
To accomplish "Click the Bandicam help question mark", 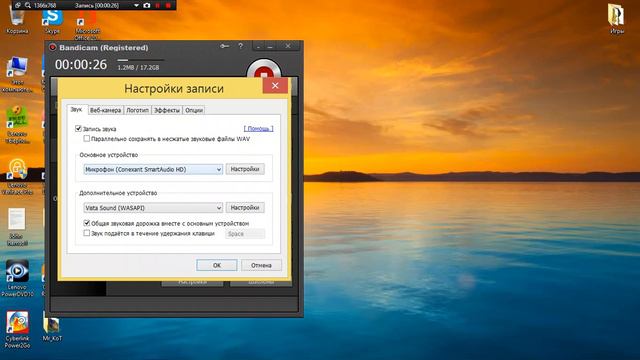I will [240, 46].
